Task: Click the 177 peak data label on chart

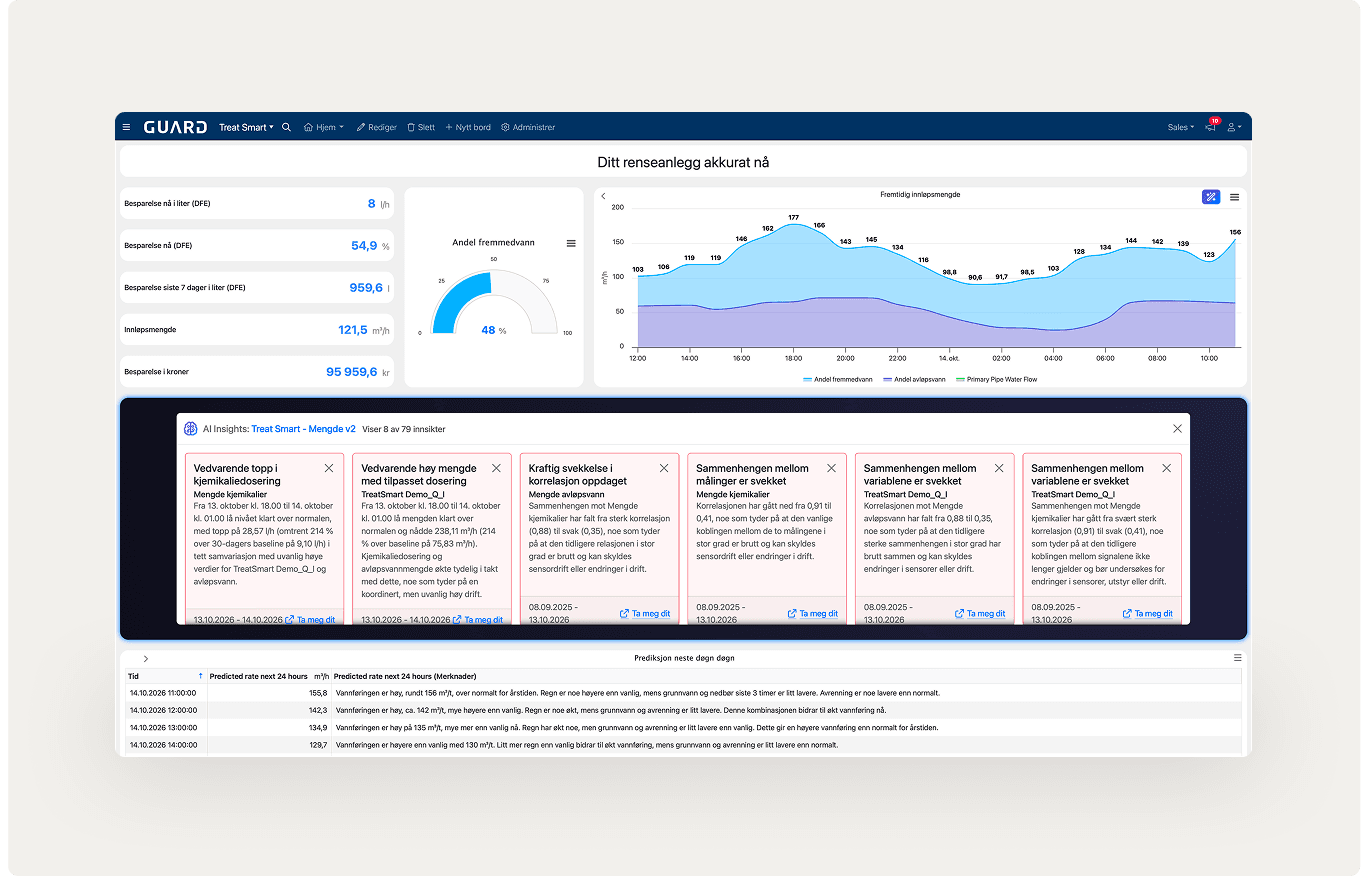Action: pyautogui.click(x=793, y=217)
